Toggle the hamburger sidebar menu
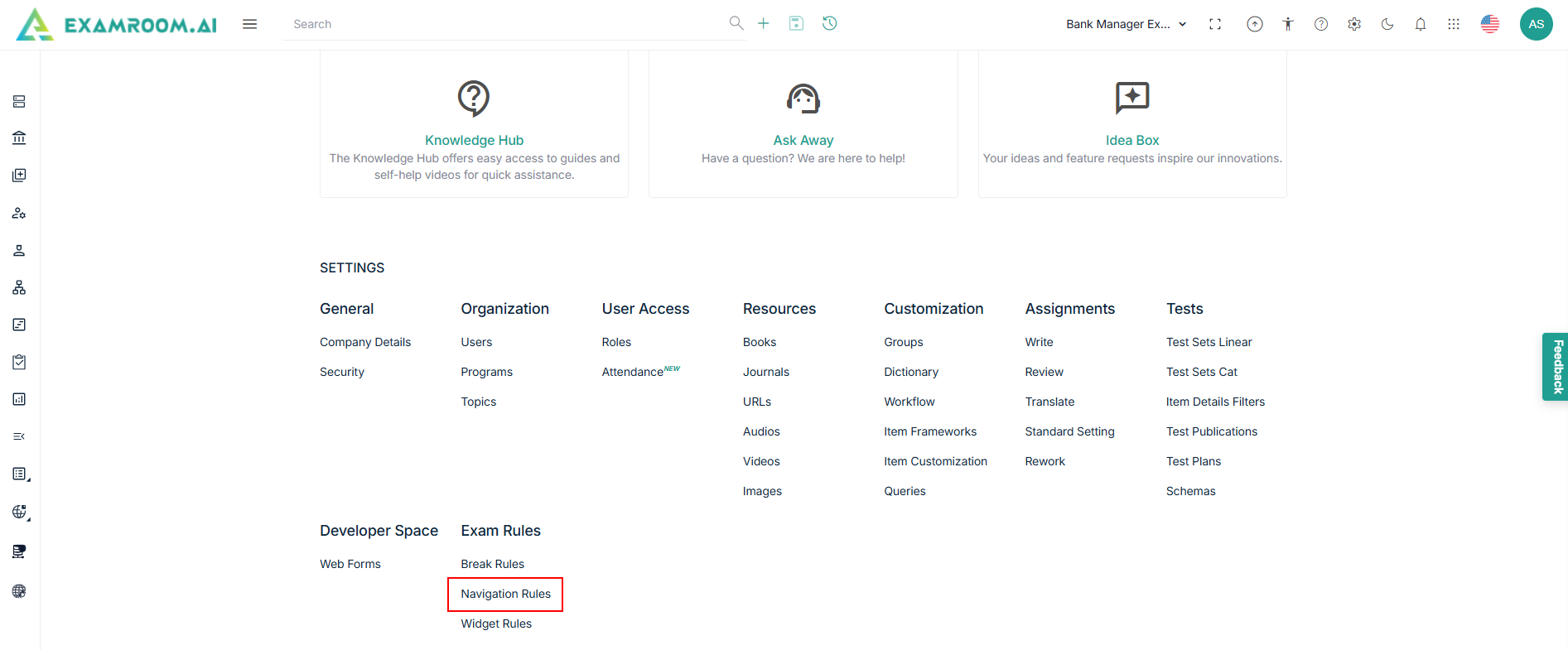This screenshot has width=1568, height=650. click(x=249, y=24)
